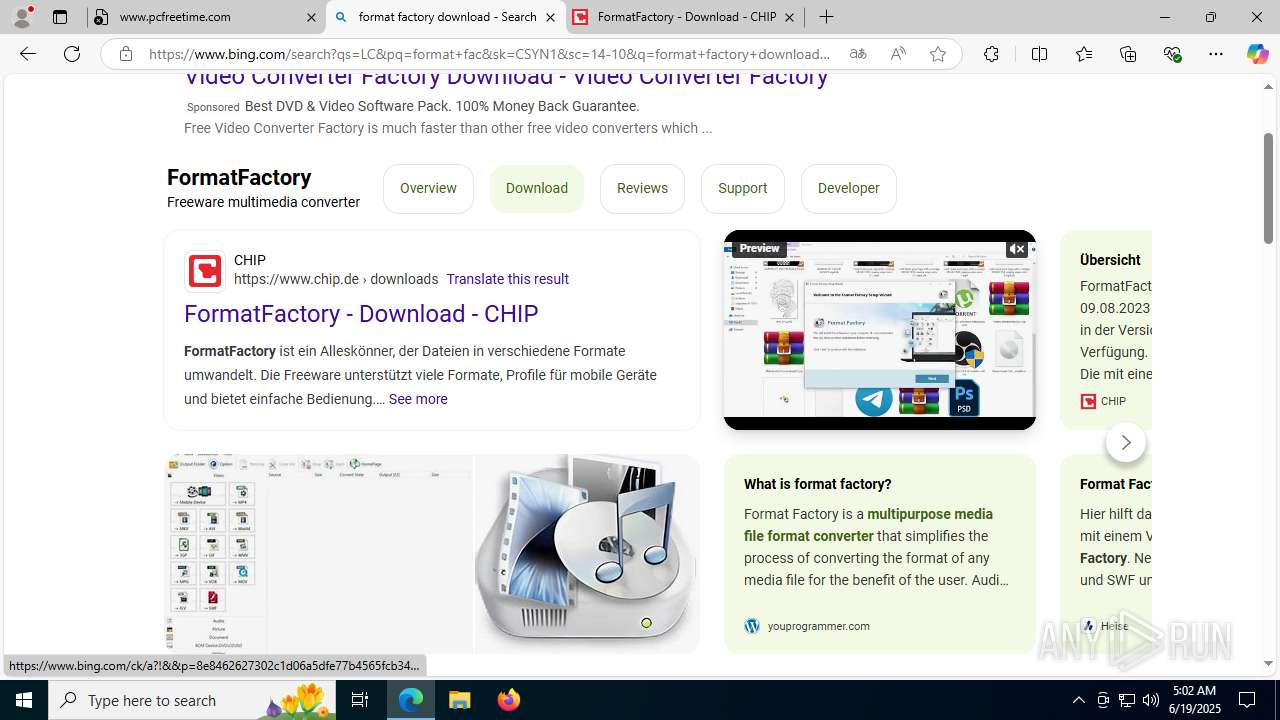
Task: Click the Bing address bar URL
Action: 490,54
